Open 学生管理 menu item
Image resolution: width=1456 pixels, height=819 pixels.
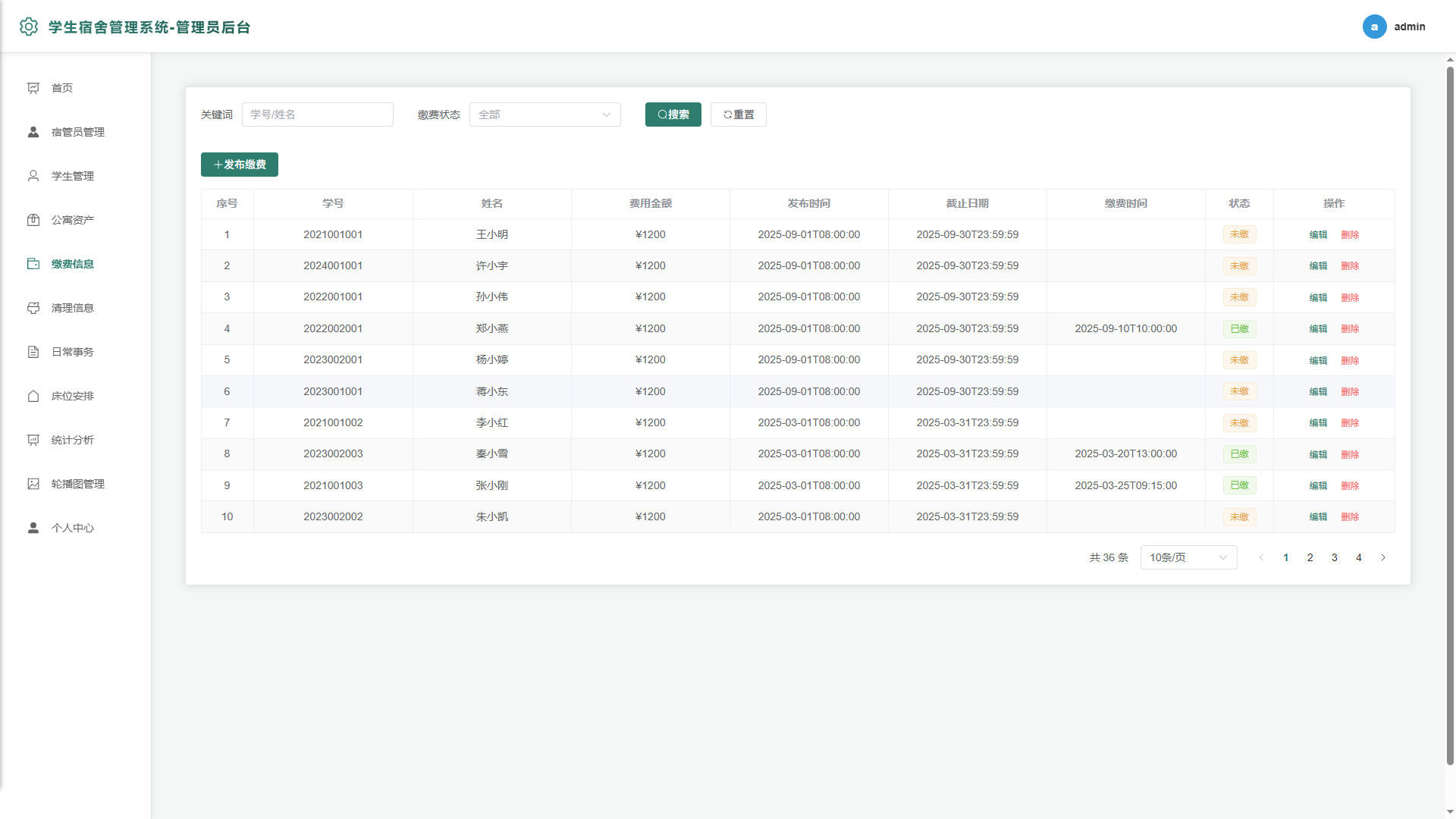coord(76,176)
